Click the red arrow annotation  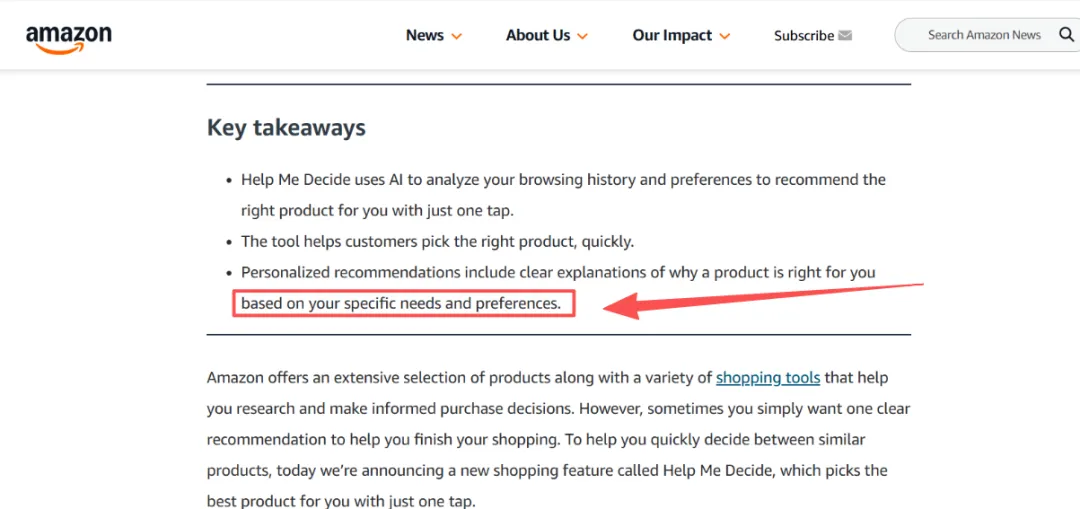[760, 298]
